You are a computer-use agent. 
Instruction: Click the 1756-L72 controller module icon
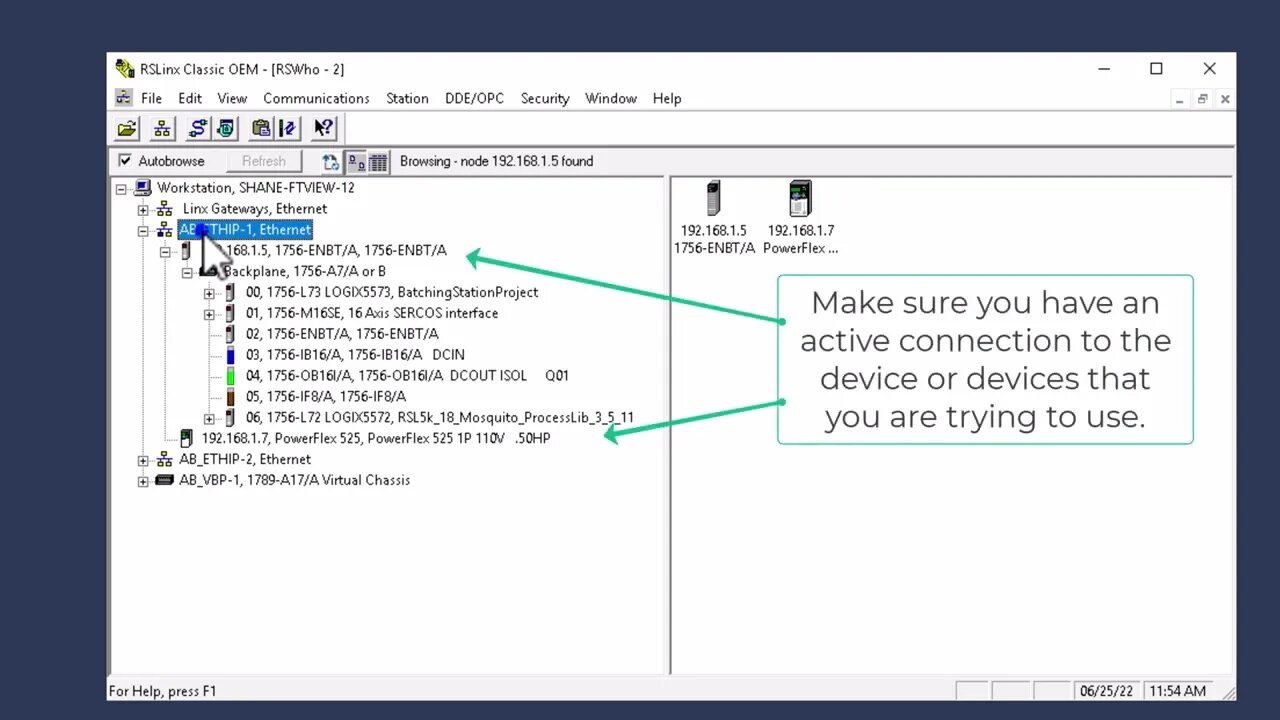point(229,418)
